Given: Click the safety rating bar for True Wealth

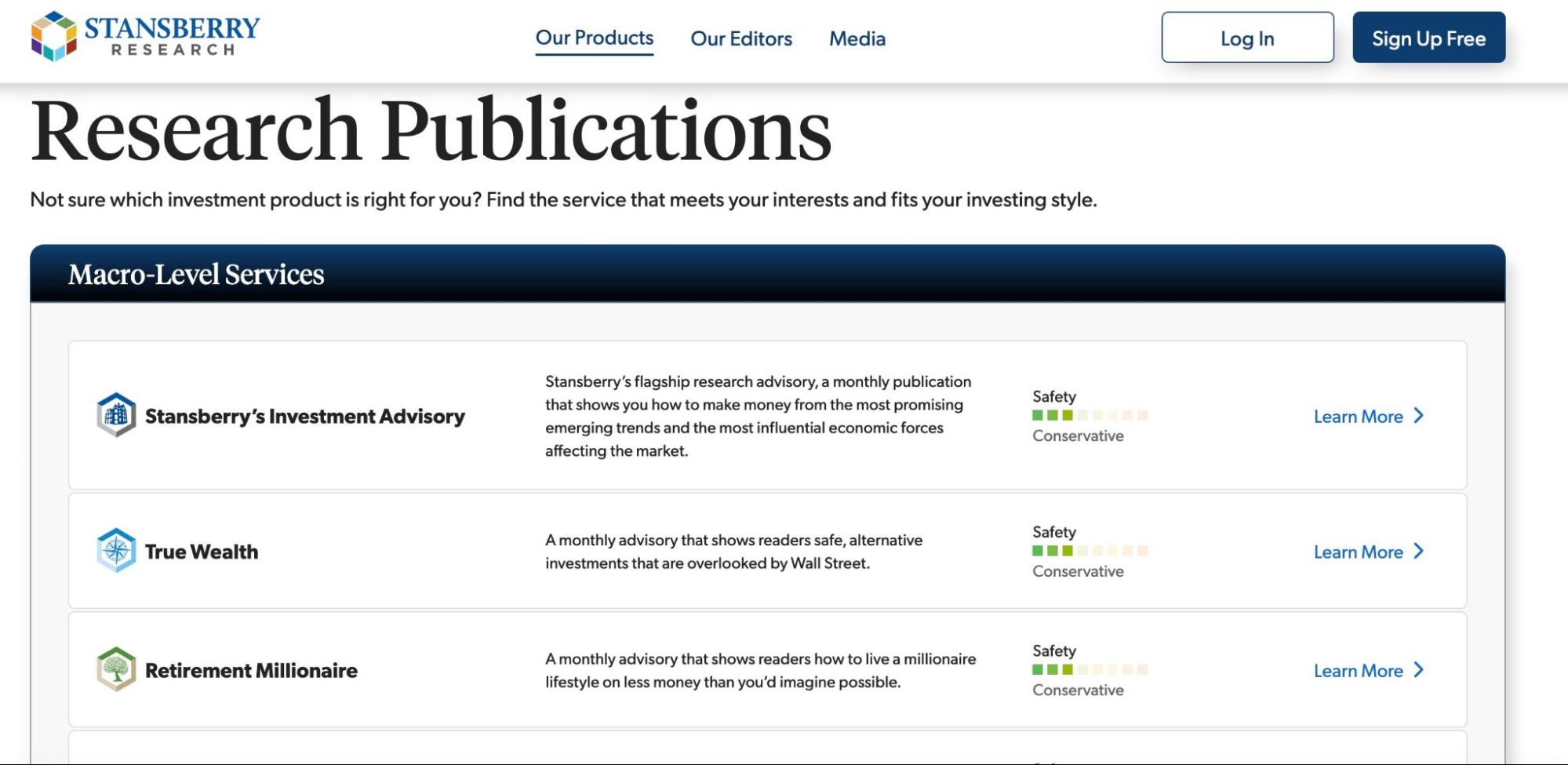Looking at the screenshot, I should [x=1090, y=551].
